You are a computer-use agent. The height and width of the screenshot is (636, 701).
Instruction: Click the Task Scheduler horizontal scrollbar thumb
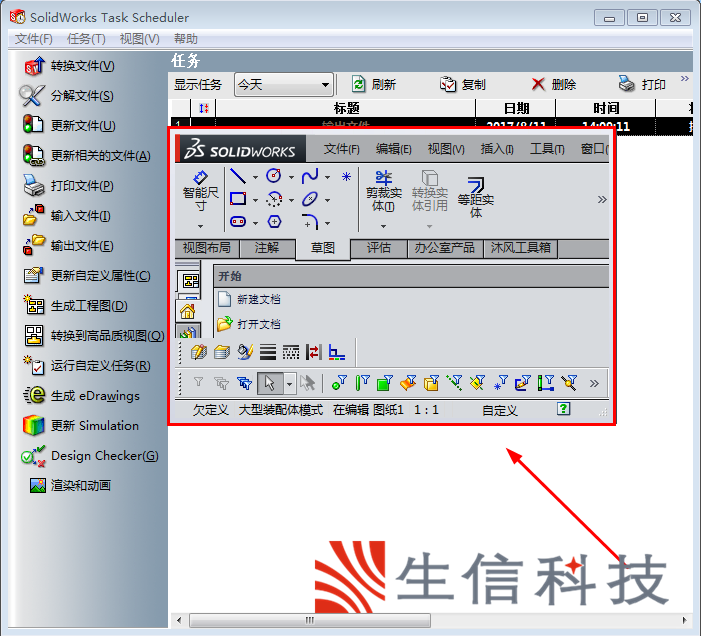(x=309, y=620)
